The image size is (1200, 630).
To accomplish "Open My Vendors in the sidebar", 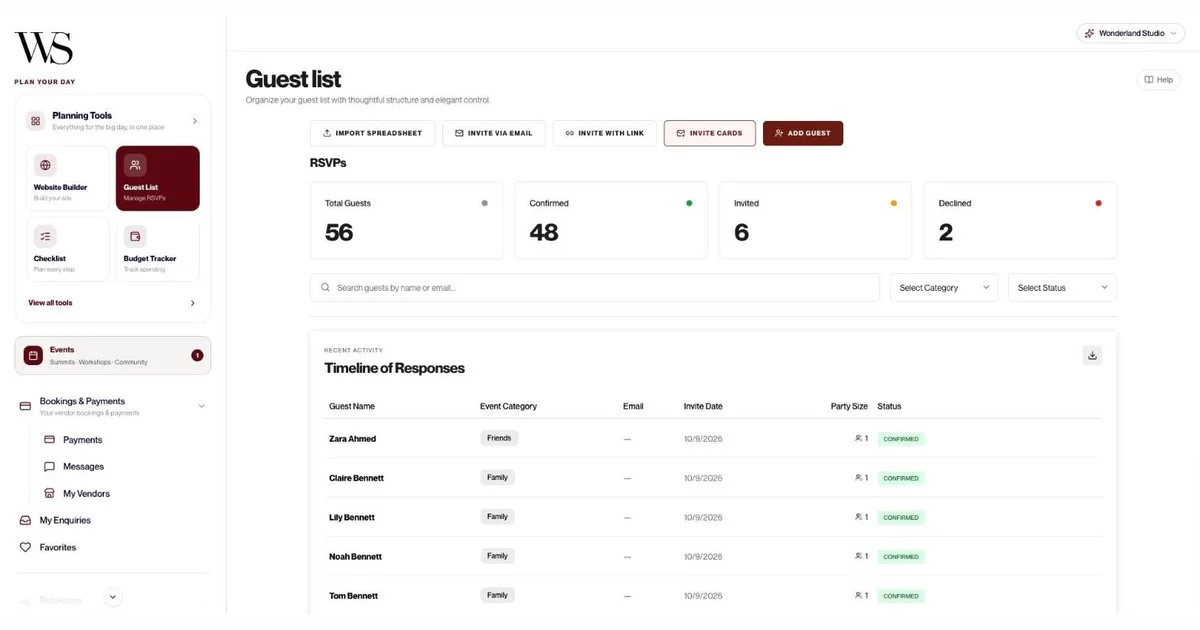I will pyautogui.click(x=87, y=494).
